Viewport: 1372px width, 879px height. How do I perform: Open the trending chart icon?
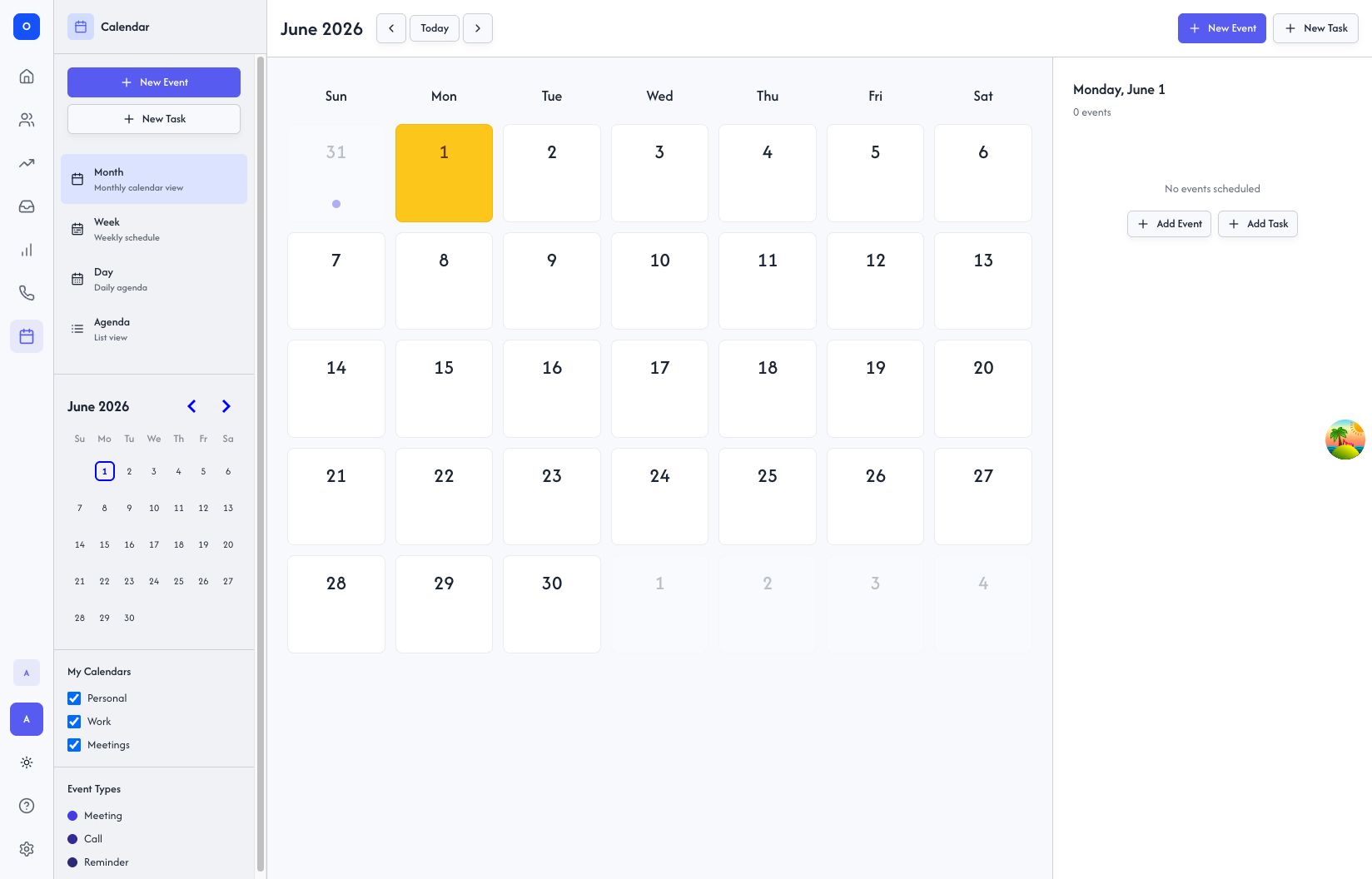tap(27, 163)
